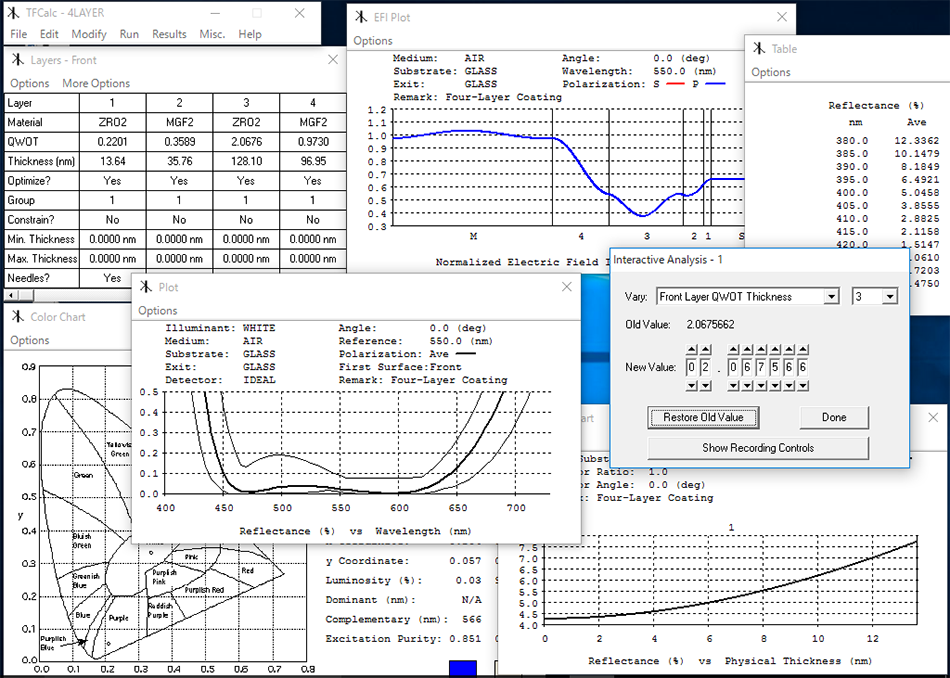The image size is (950, 678).
Task: Increment the first decimal digit of New Value
Action: (x=732, y=349)
